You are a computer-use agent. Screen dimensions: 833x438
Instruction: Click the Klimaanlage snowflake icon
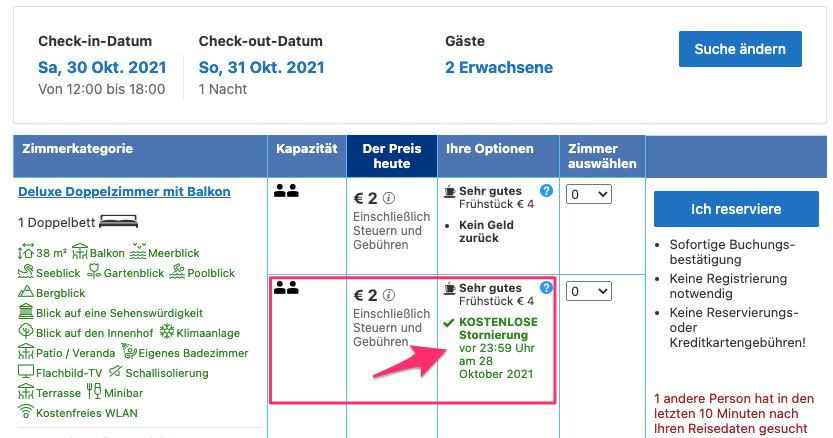point(167,332)
